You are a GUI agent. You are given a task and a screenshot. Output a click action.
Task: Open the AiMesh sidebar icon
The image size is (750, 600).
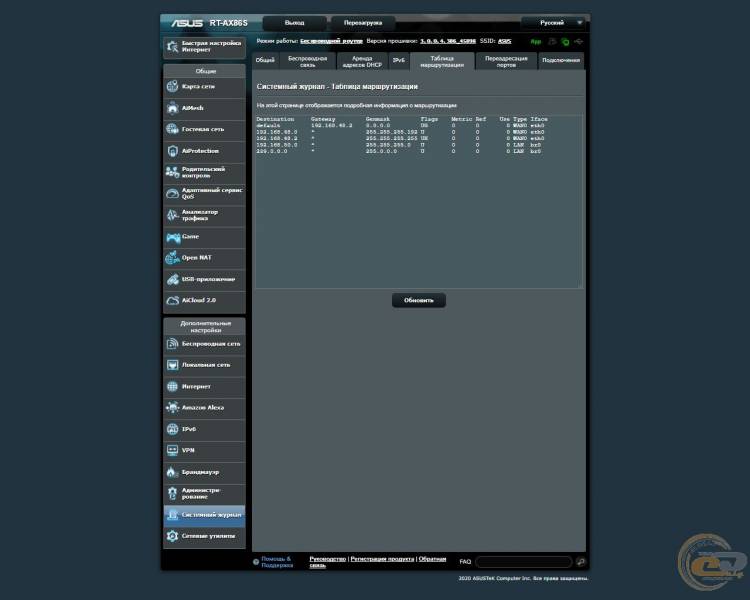click(x=172, y=108)
